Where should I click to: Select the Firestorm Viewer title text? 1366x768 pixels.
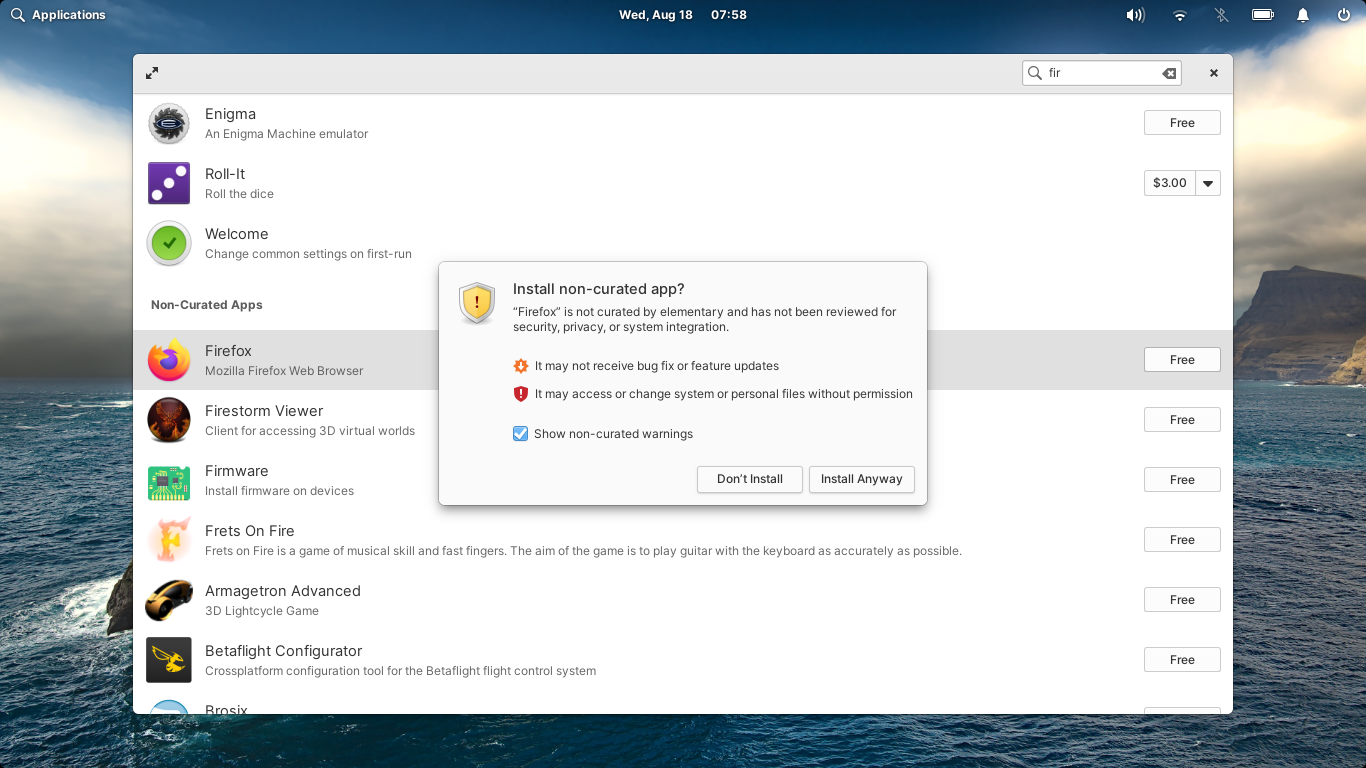coord(264,411)
